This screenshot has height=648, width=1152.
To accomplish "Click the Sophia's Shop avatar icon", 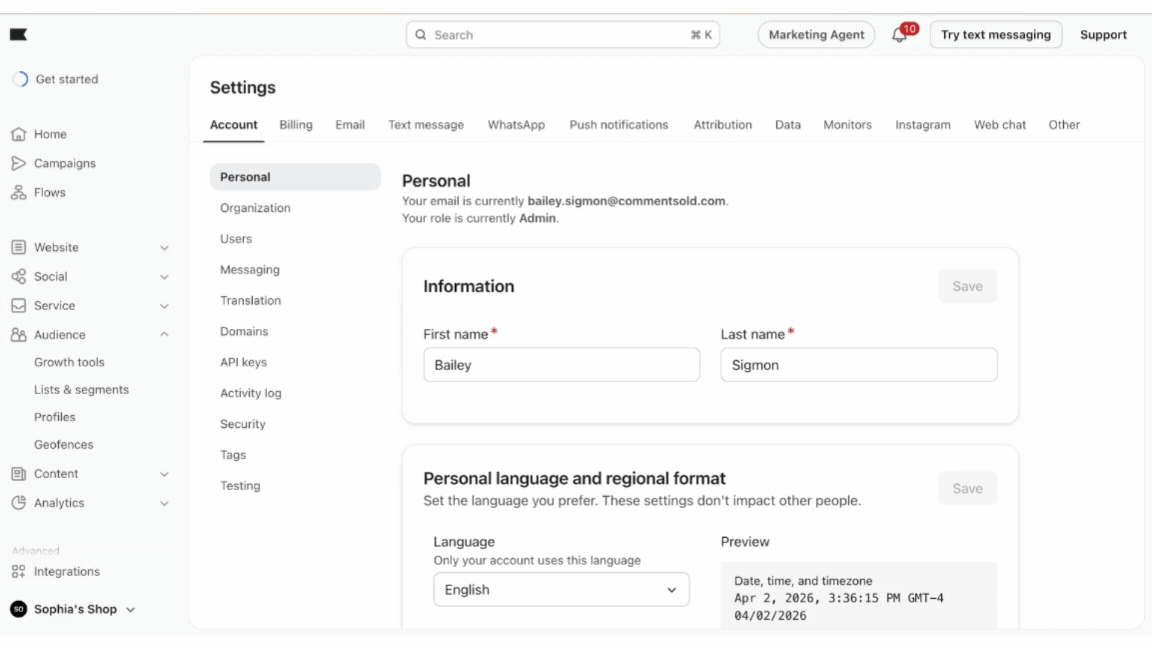I will 18,609.
